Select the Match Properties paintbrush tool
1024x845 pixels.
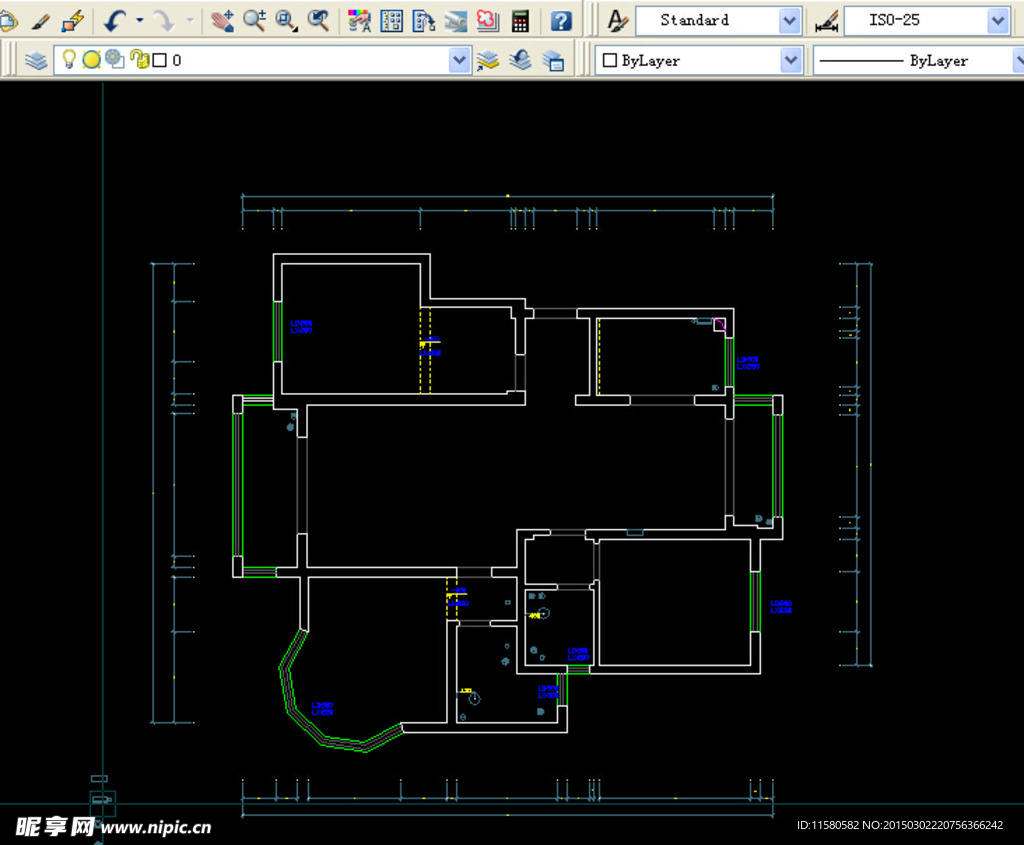click(40, 22)
